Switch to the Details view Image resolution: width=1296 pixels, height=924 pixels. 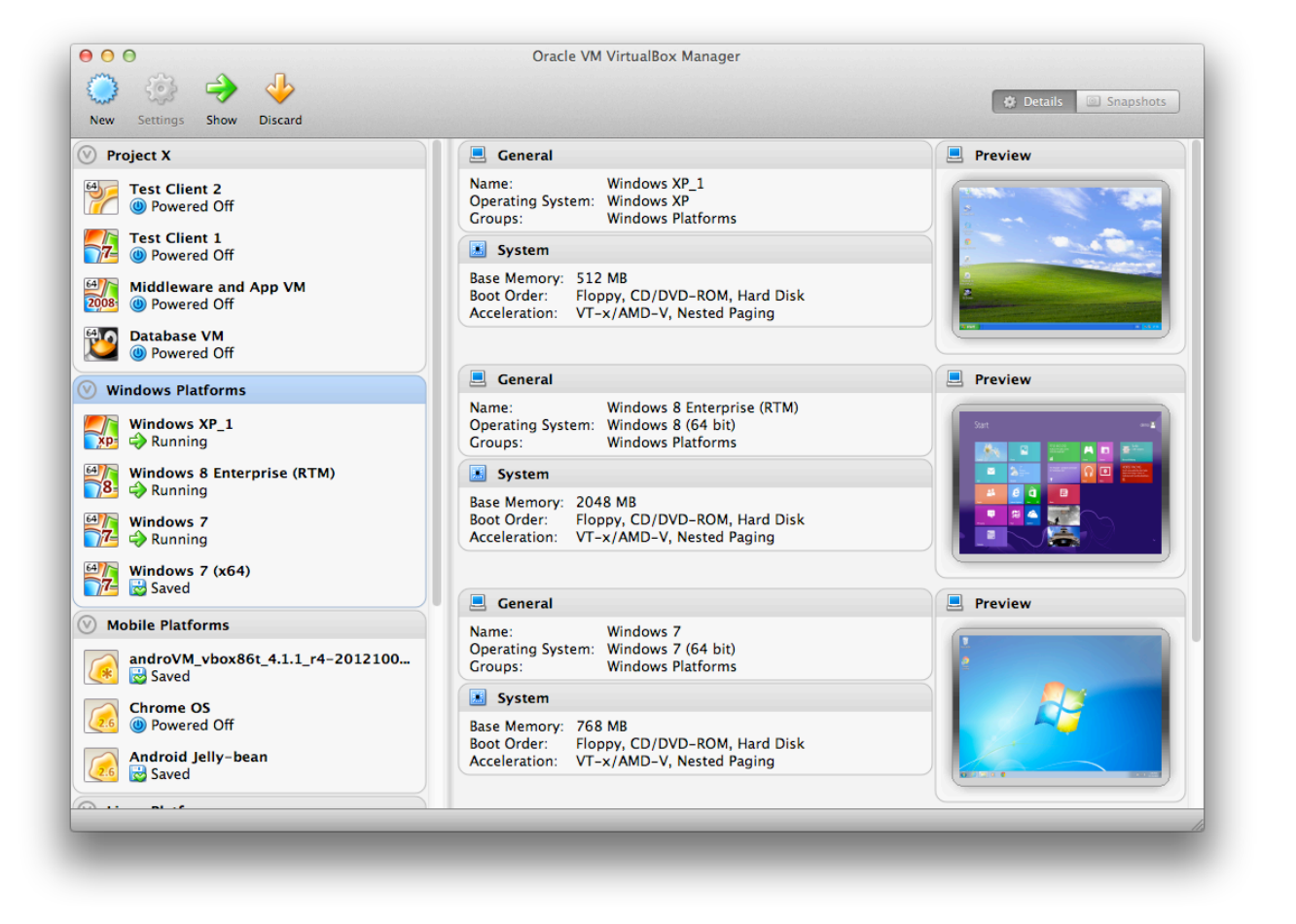pyautogui.click(x=1034, y=102)
